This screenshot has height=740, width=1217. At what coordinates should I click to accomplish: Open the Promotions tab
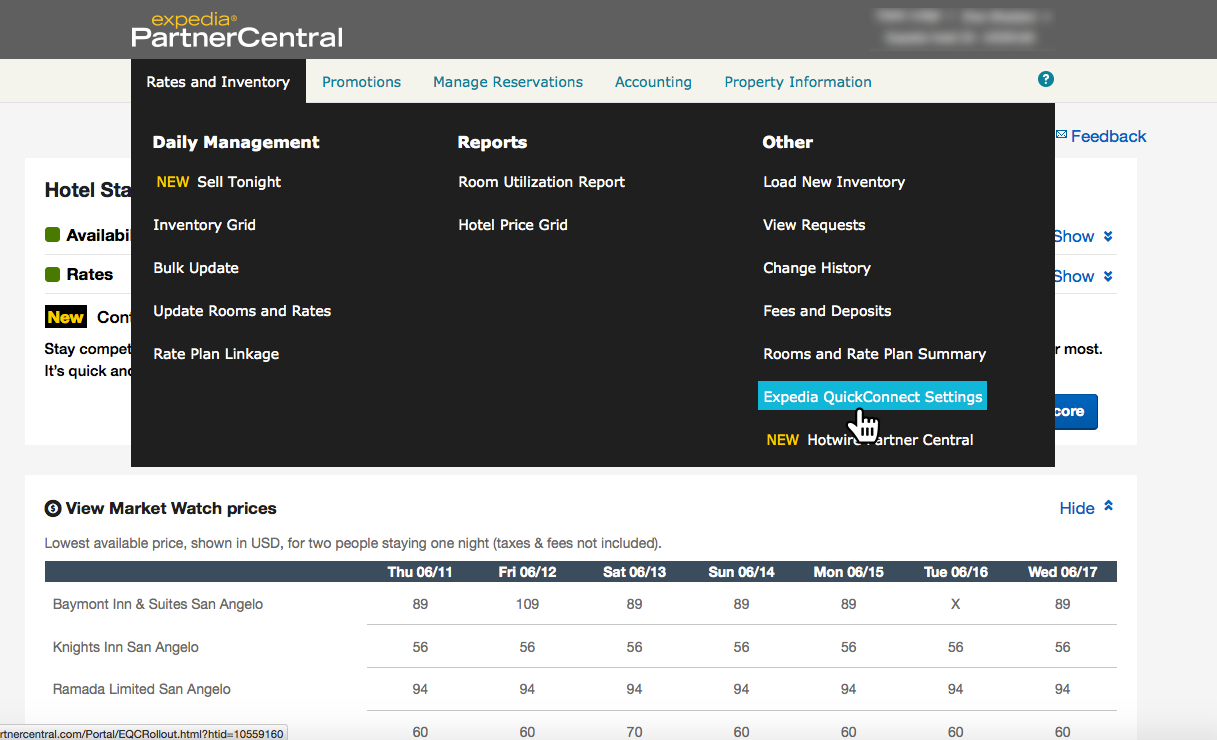tap(361, 82)
